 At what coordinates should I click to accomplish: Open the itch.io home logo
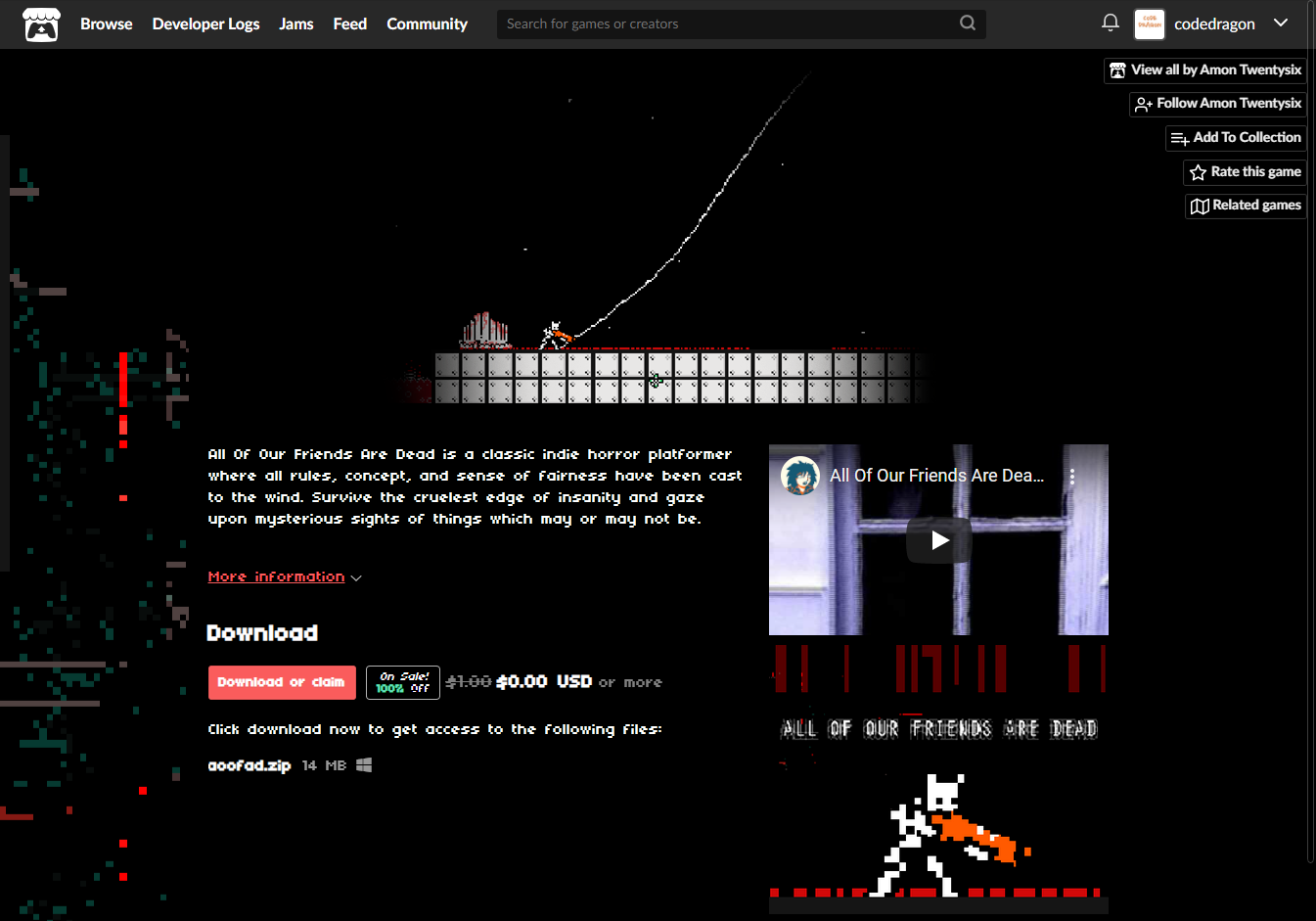pos(41,24)
